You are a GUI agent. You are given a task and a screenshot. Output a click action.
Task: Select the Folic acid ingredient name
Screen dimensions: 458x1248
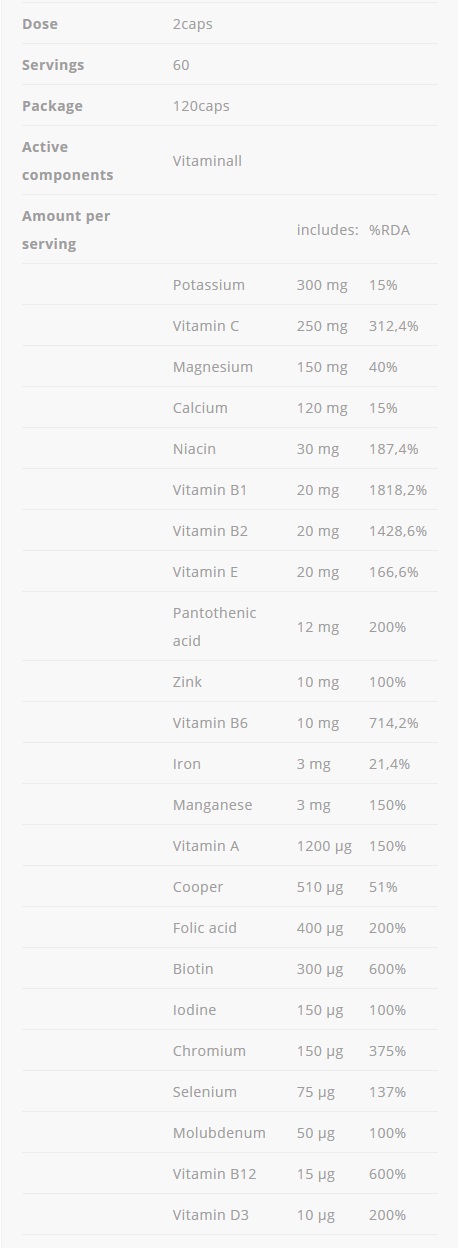click(x=204, y=928)
